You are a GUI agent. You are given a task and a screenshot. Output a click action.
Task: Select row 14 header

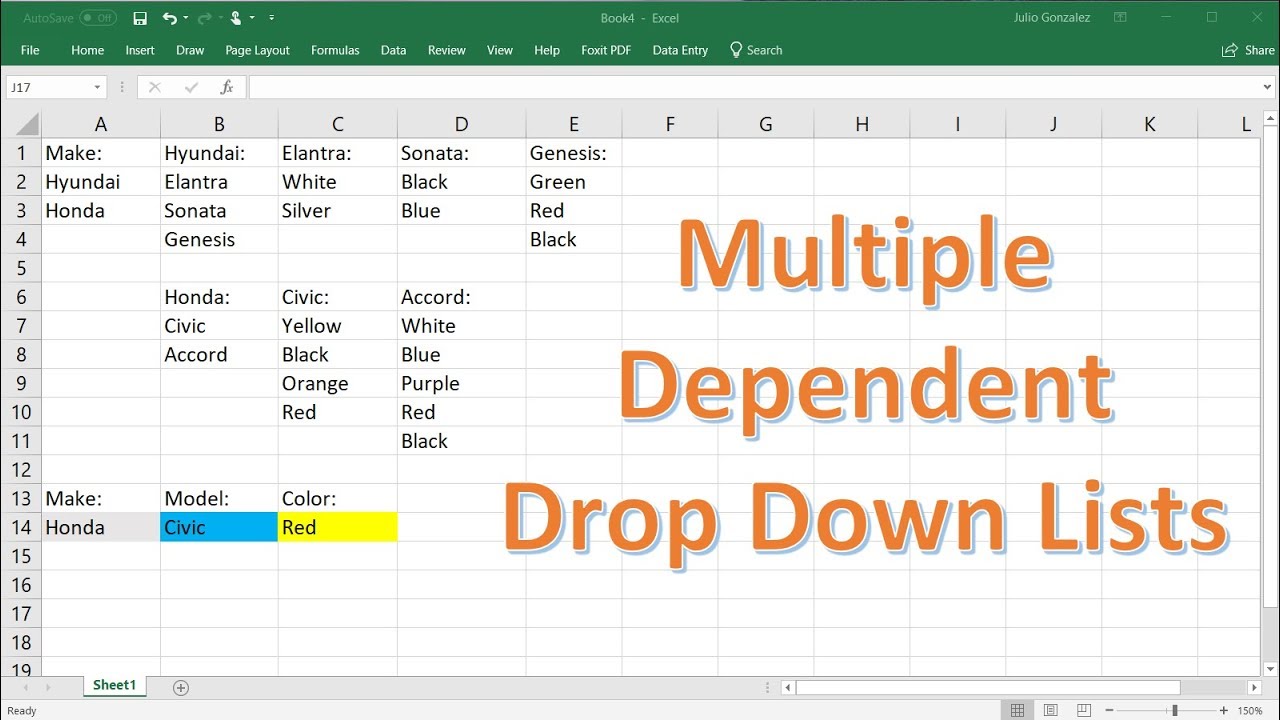click(x=21, y=527)
